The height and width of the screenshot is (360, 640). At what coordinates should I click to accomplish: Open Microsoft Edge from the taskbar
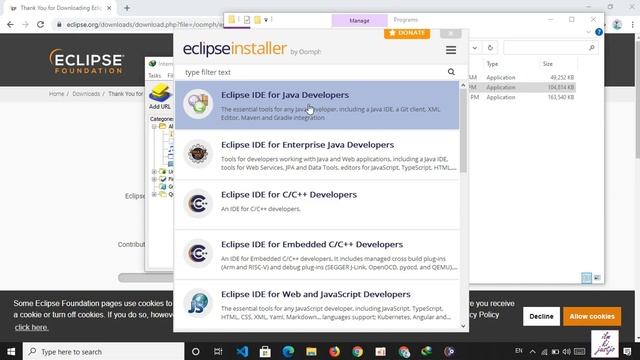coord(288,351)
